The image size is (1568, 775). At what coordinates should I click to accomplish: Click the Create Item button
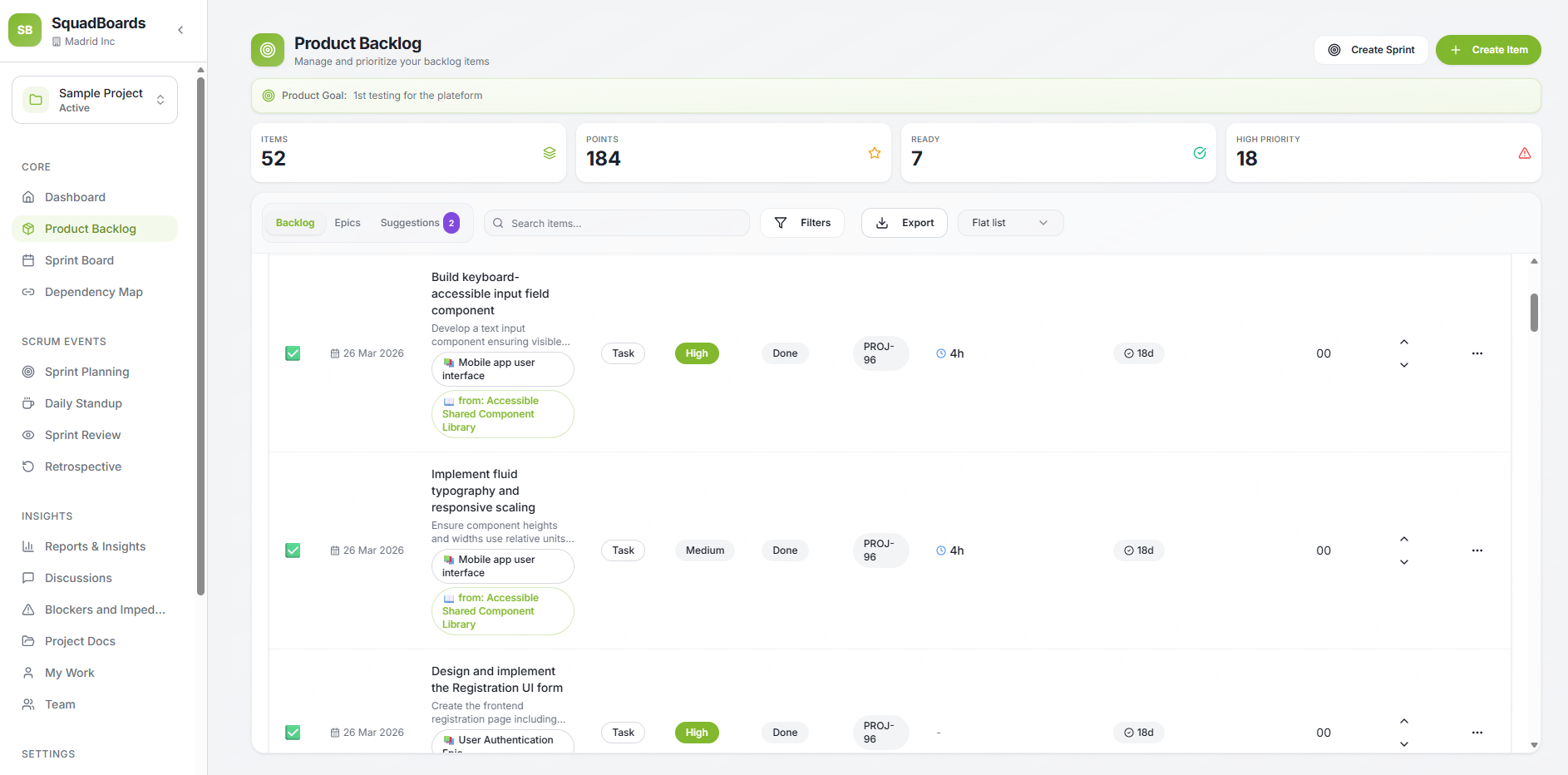tap(1487, 50)
